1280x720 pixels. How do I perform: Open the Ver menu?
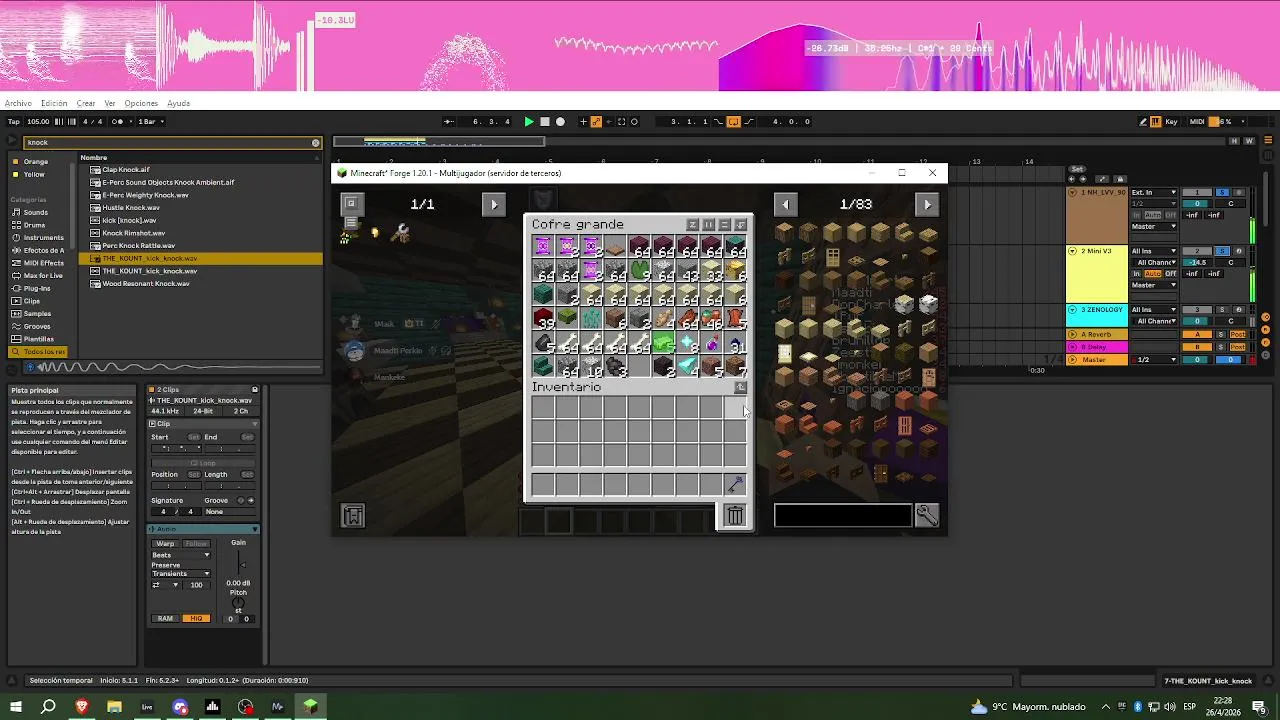pos(110,103)
